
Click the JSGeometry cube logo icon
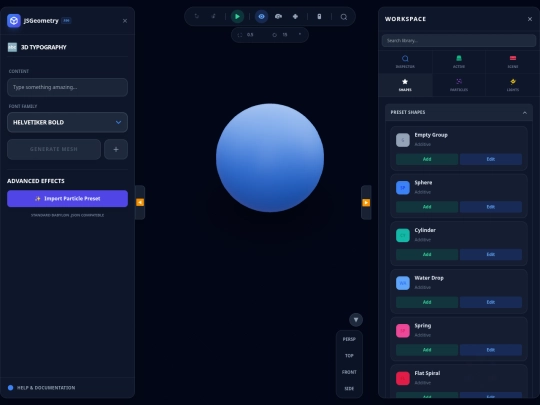point(14,21)
